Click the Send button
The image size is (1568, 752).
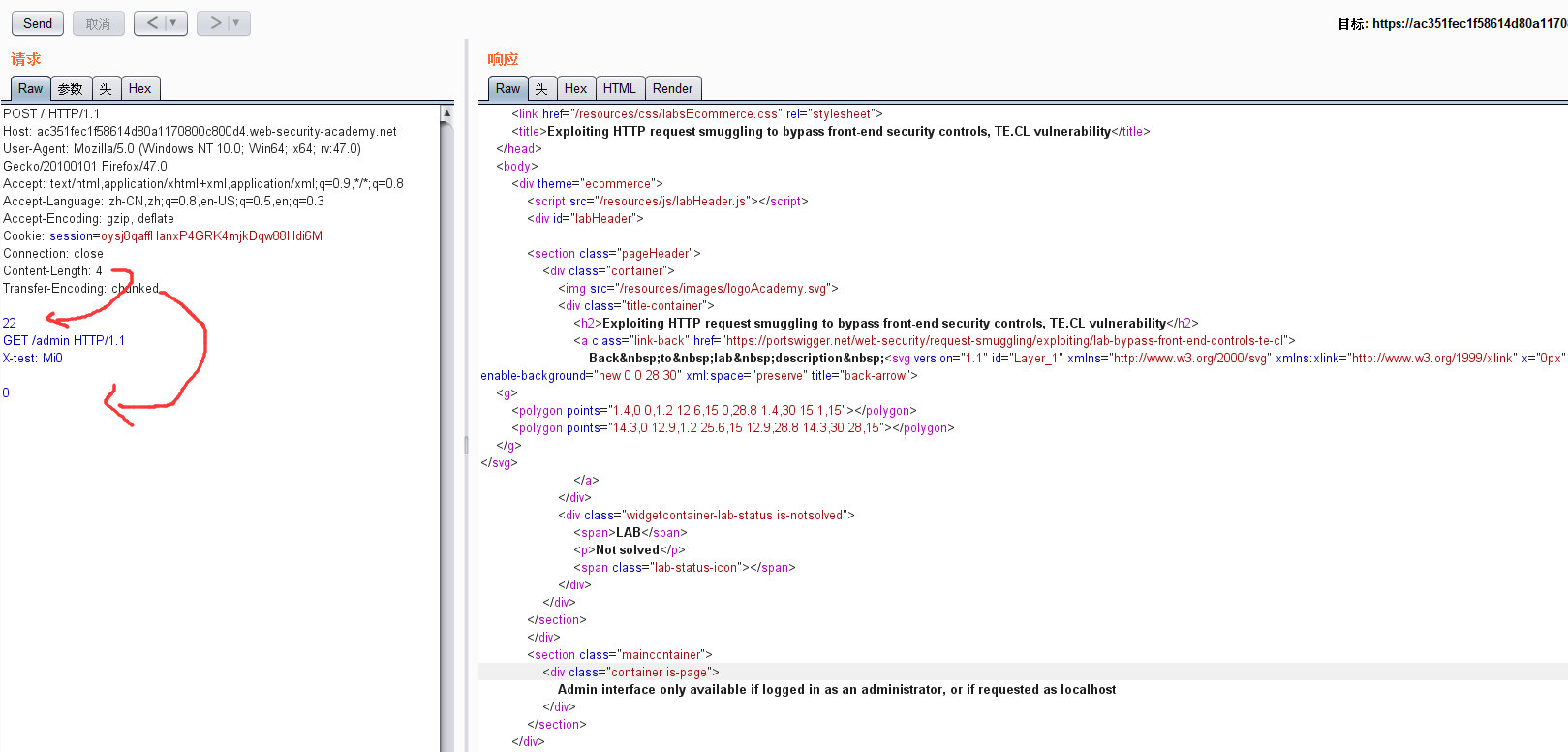(x=38, y=23)
